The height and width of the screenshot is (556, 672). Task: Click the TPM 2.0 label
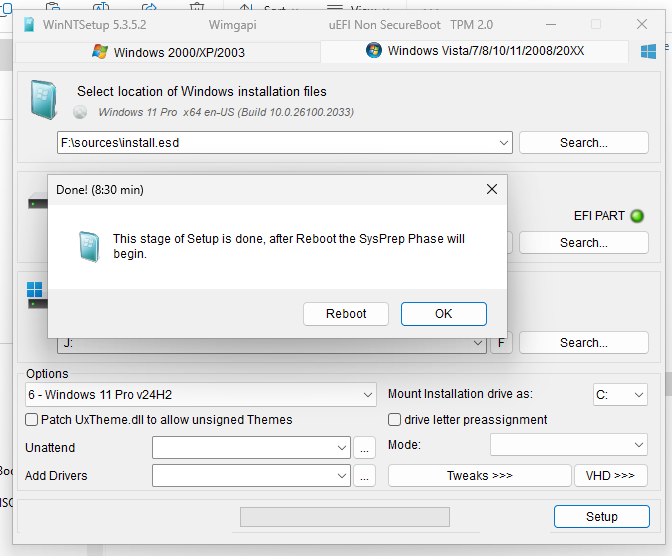[471, 25]
